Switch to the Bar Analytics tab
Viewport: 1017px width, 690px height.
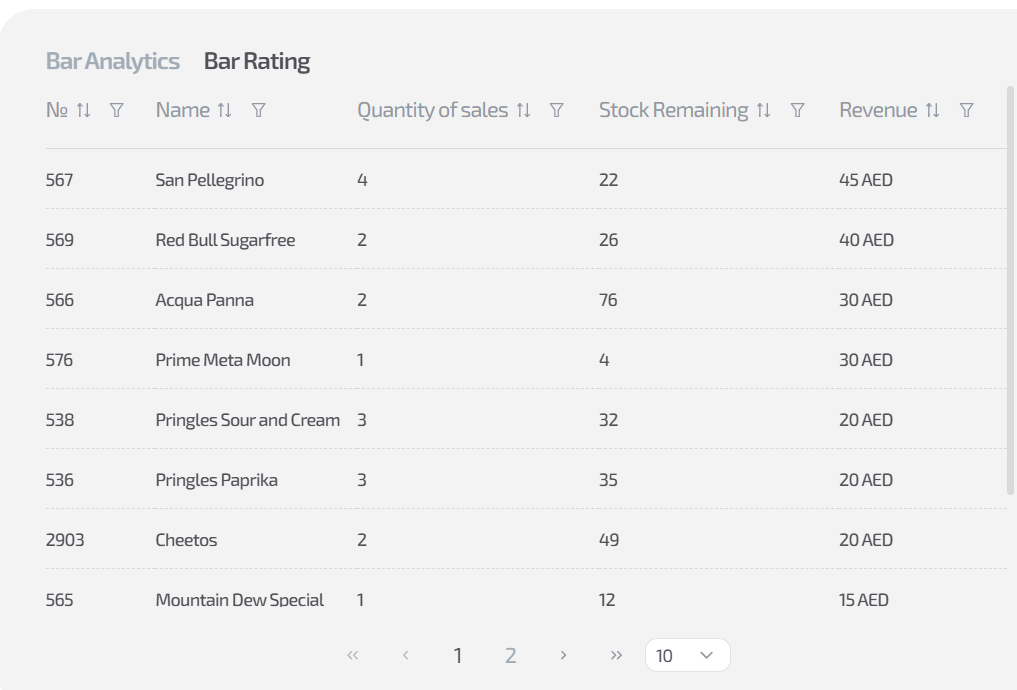point(113,61)
